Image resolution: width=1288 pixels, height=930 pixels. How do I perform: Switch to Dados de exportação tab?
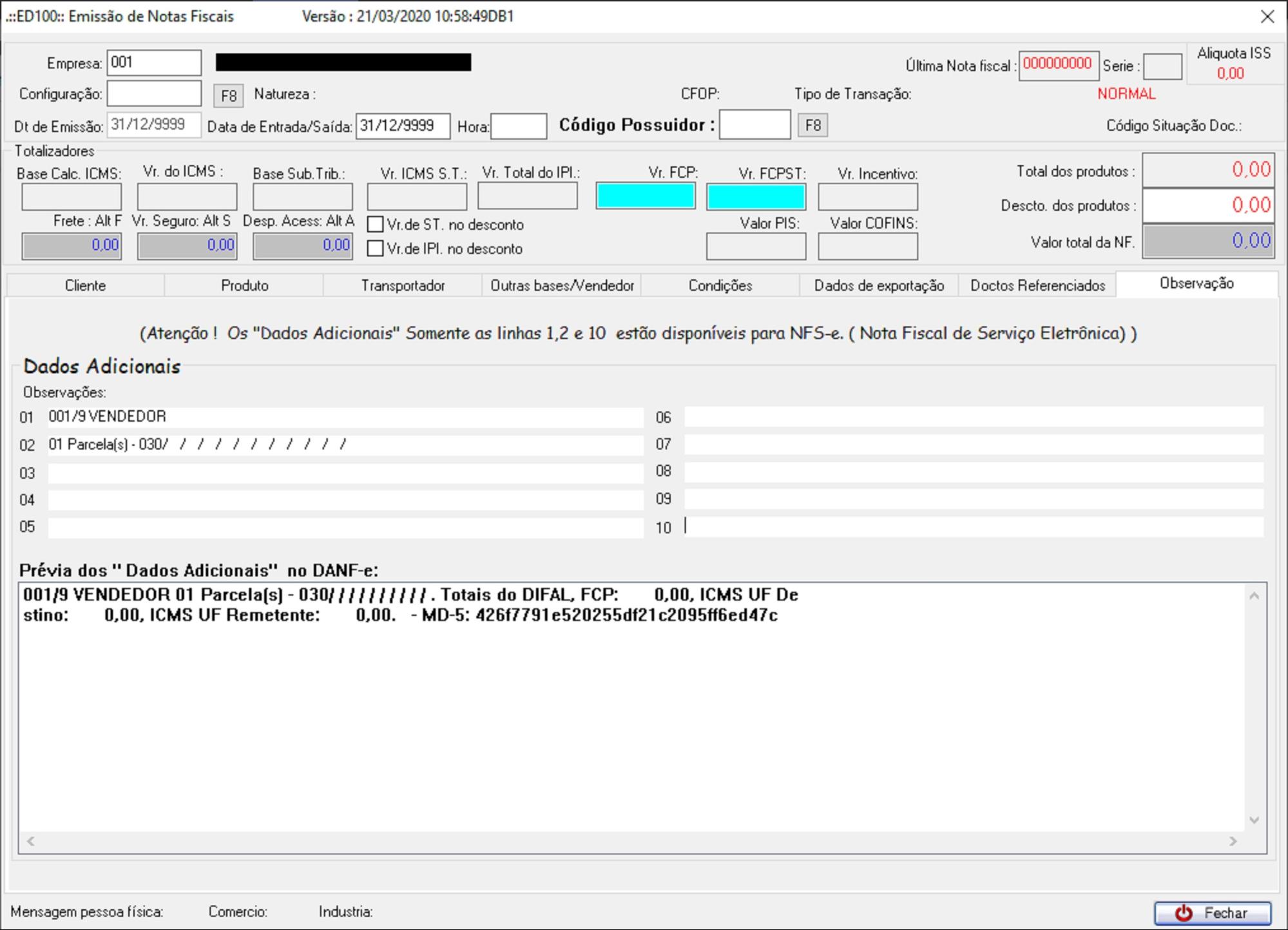[x=879, y=285]
